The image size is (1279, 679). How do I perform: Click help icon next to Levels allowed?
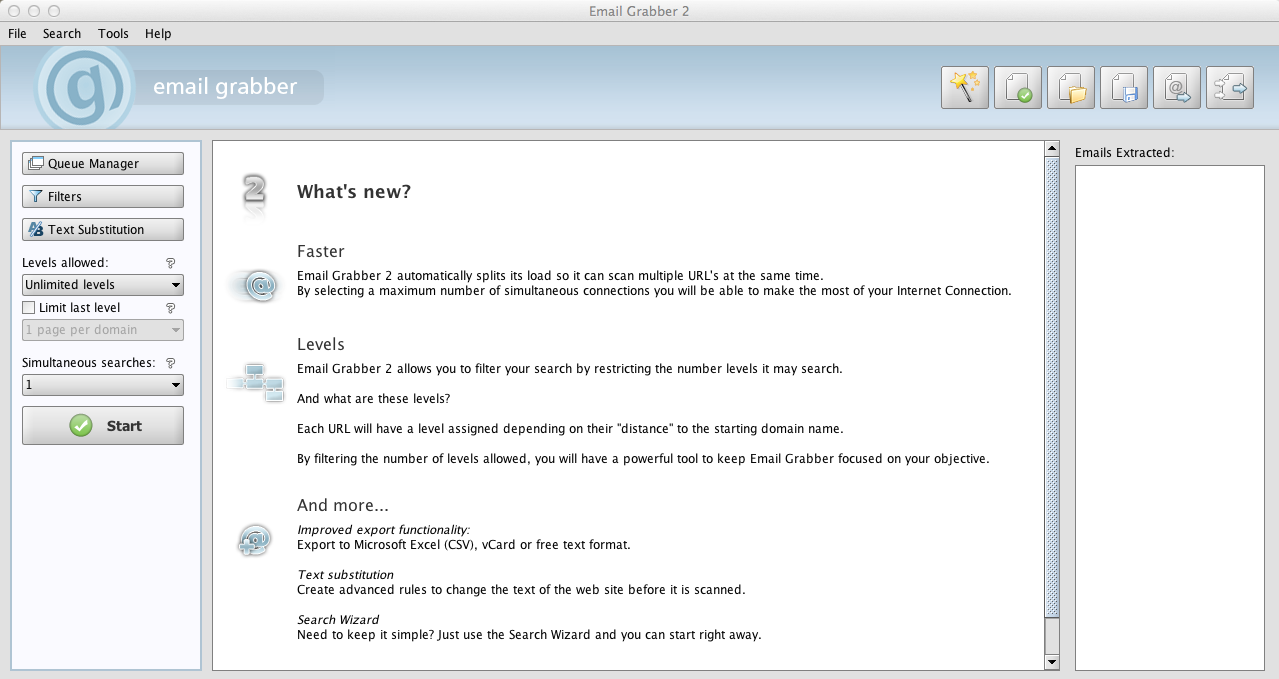coord(170,263)
